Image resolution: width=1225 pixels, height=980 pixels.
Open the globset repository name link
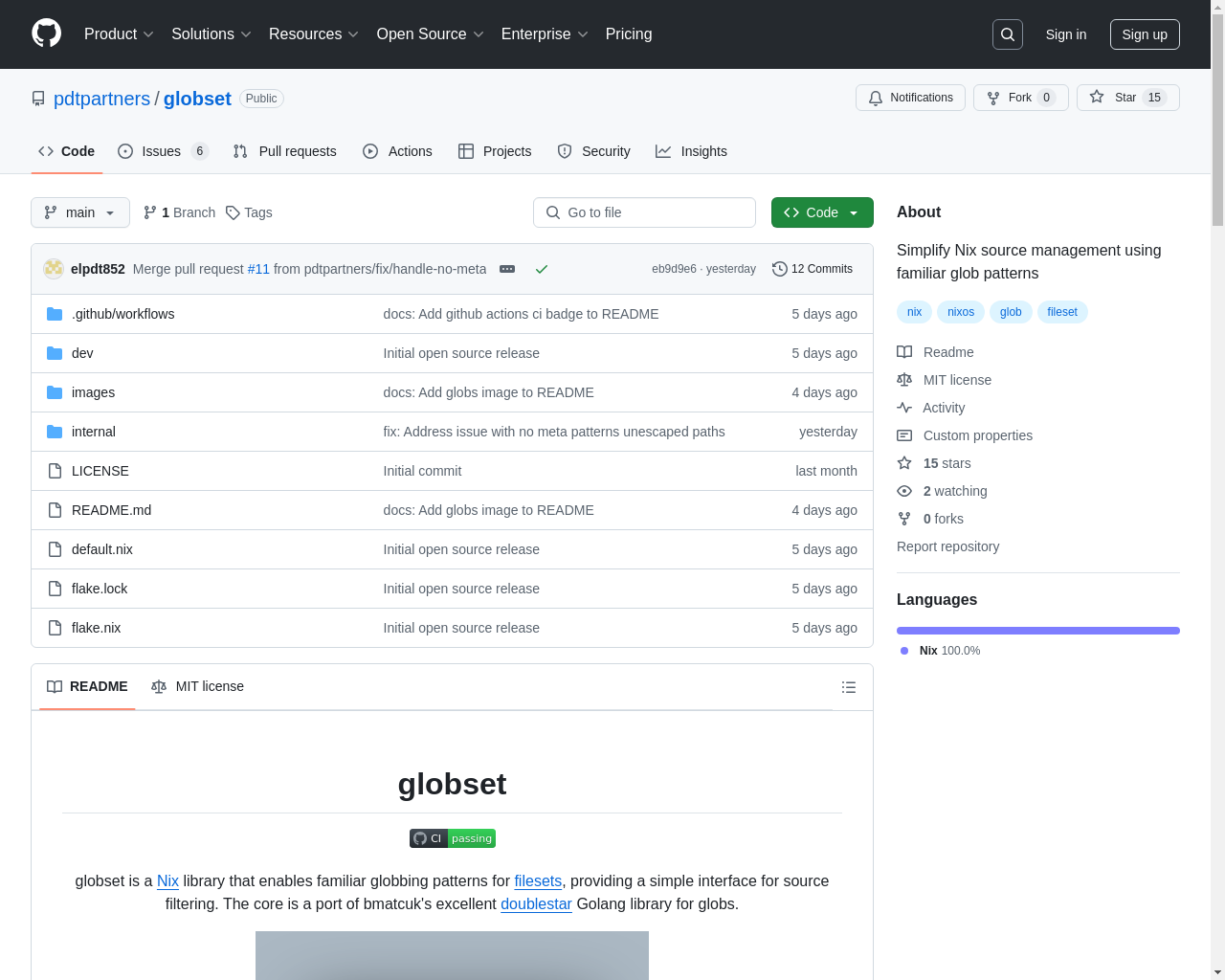pos(197,99)
